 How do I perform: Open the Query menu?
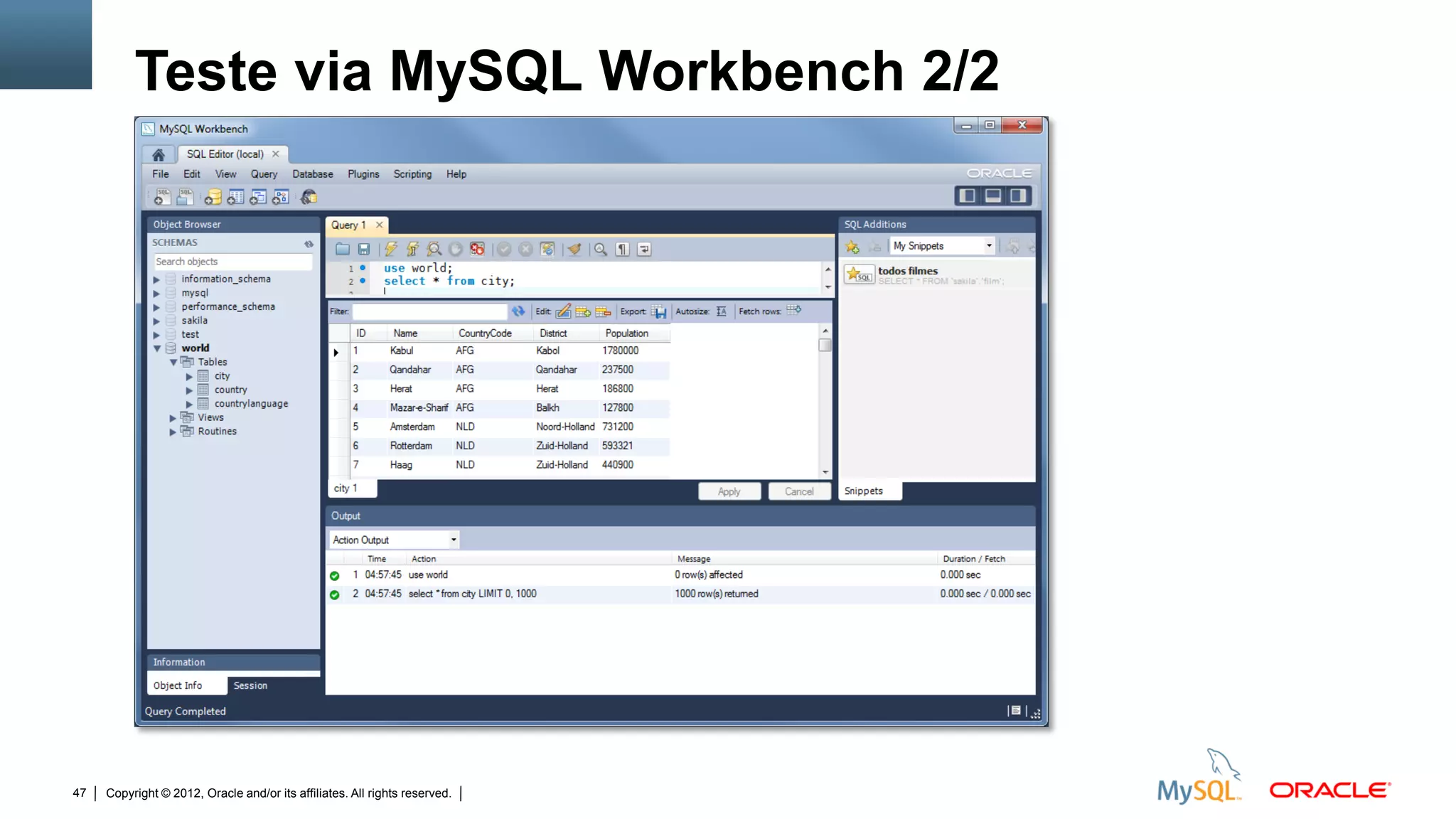(264, 174)
